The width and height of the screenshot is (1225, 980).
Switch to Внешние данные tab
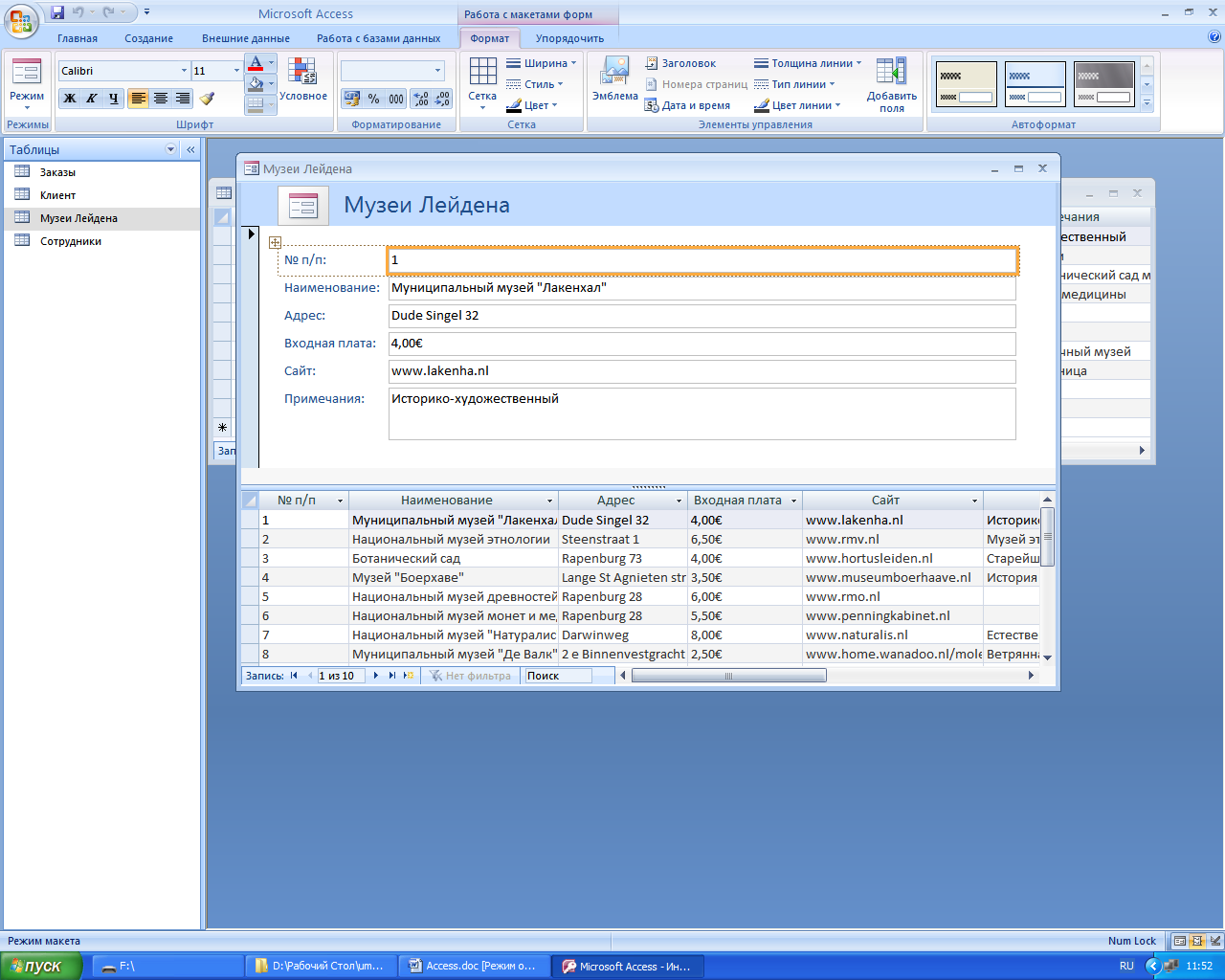246,38
